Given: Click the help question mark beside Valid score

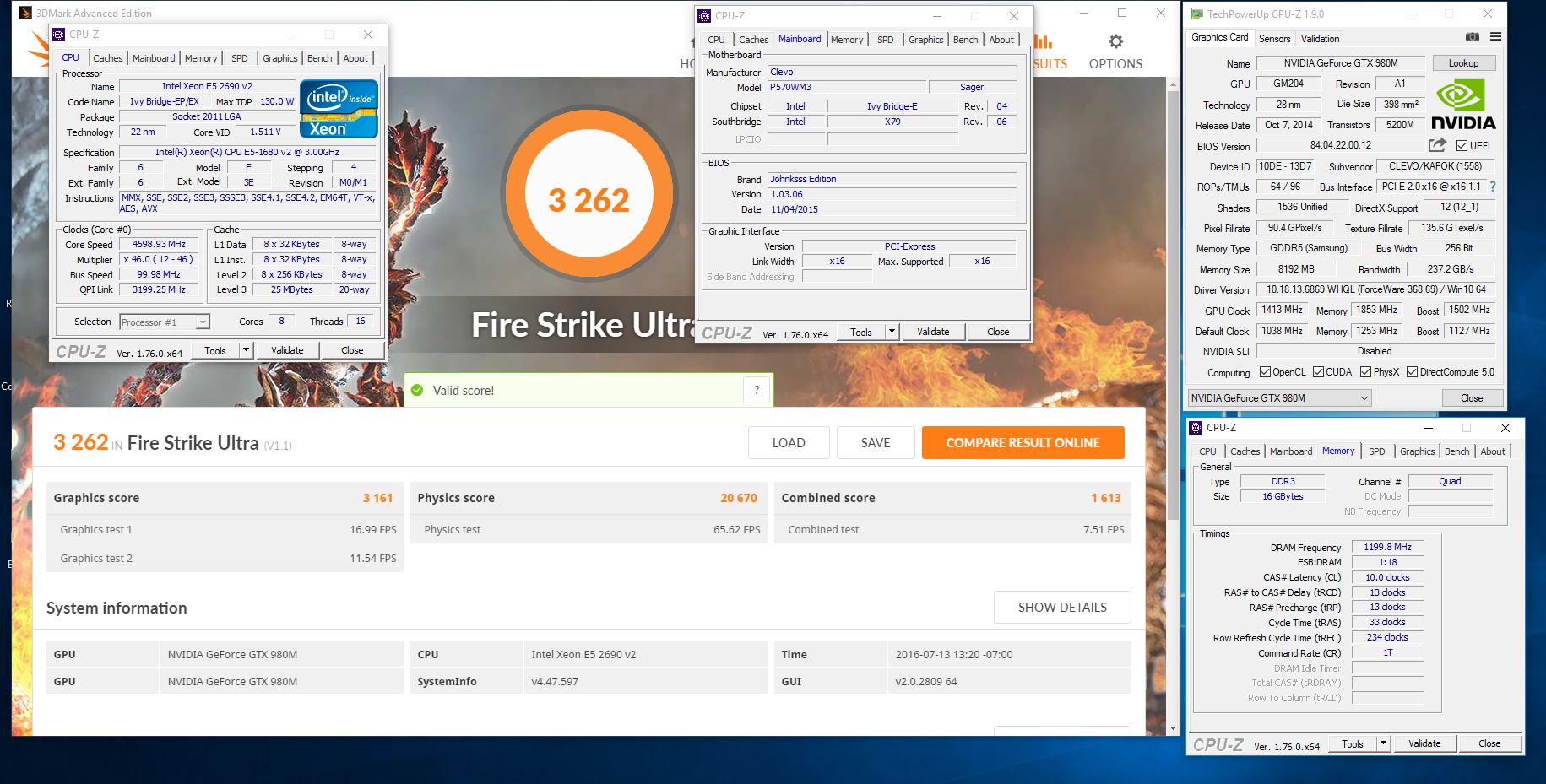Looking at the screenshot, I should (757, 390).
